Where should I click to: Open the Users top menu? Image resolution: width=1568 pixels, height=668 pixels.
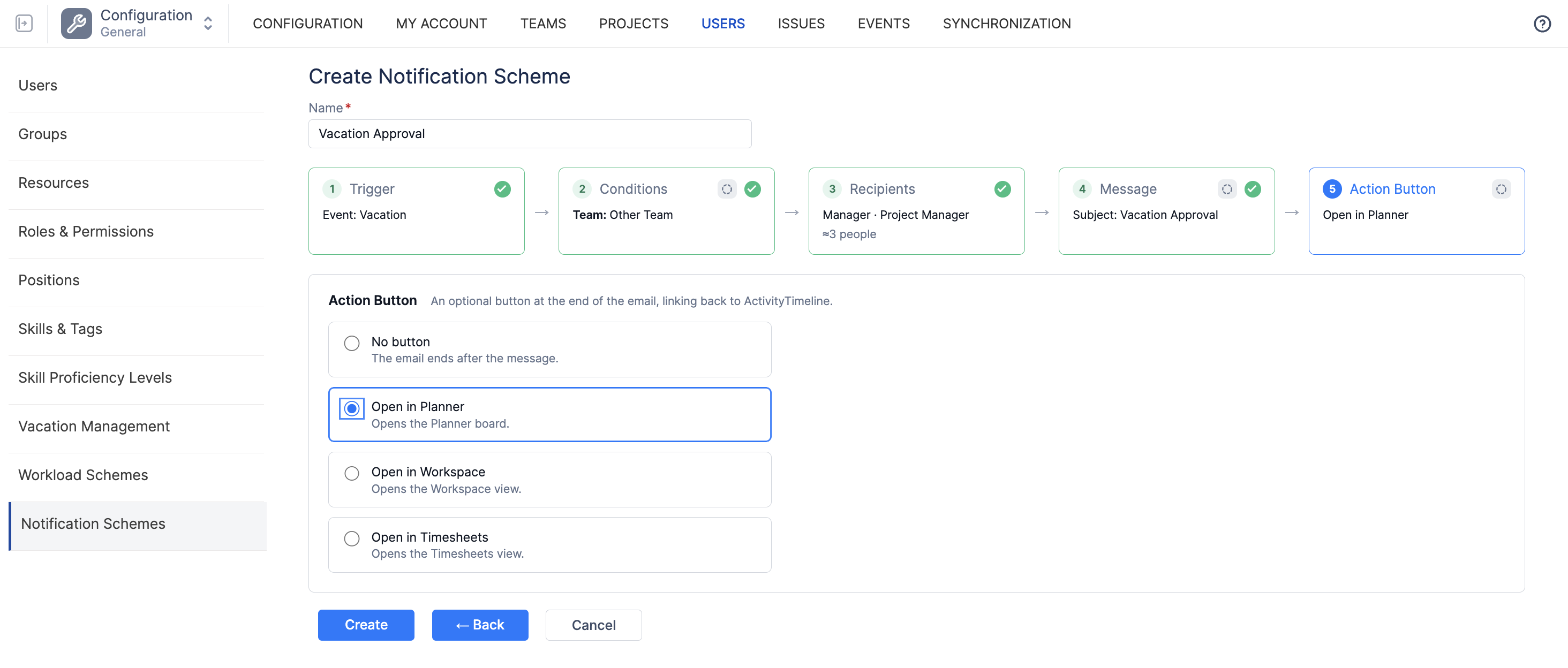click(x=723, y=23)
